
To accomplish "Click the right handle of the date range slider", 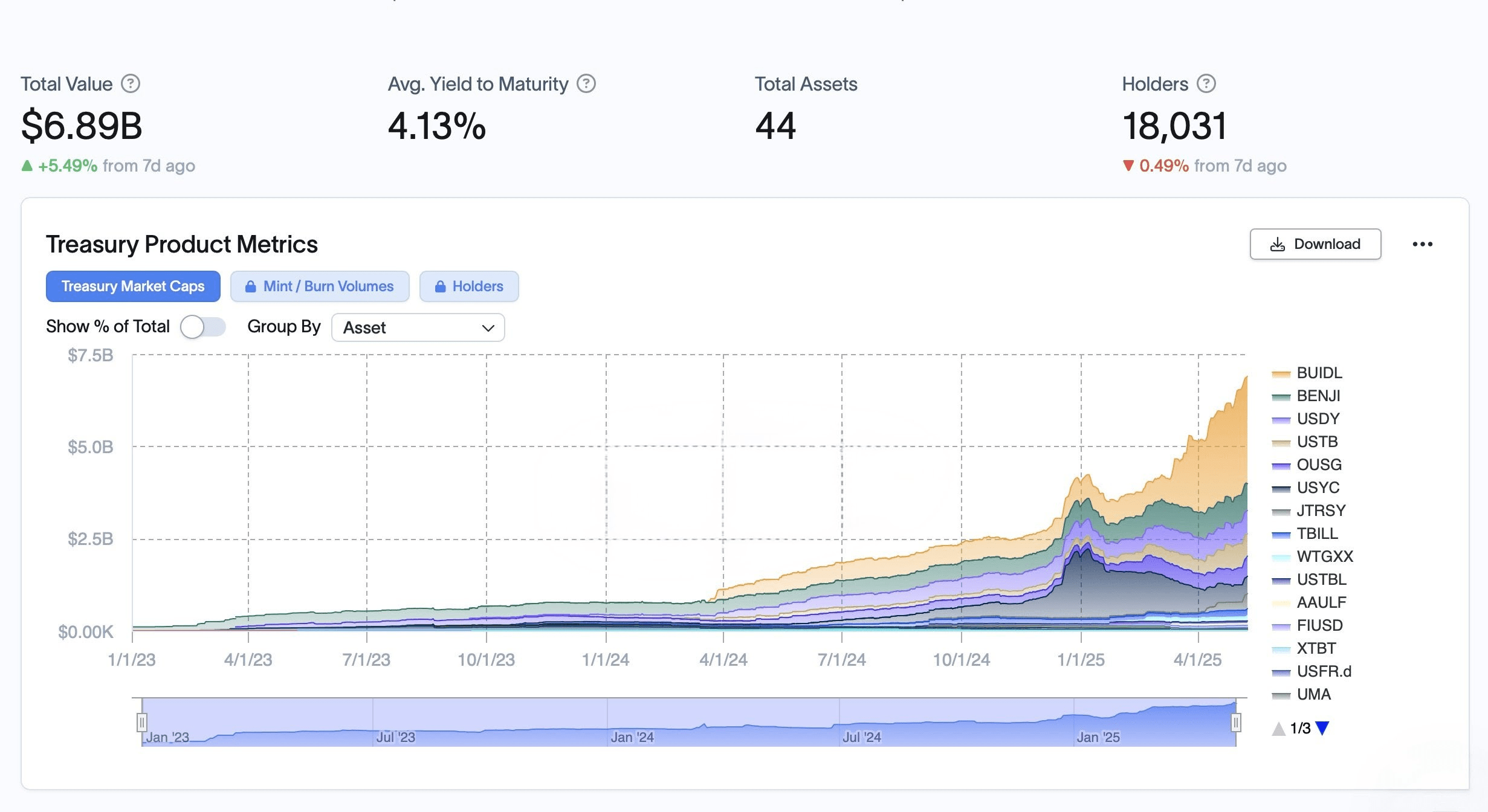I will [1236, 722].
